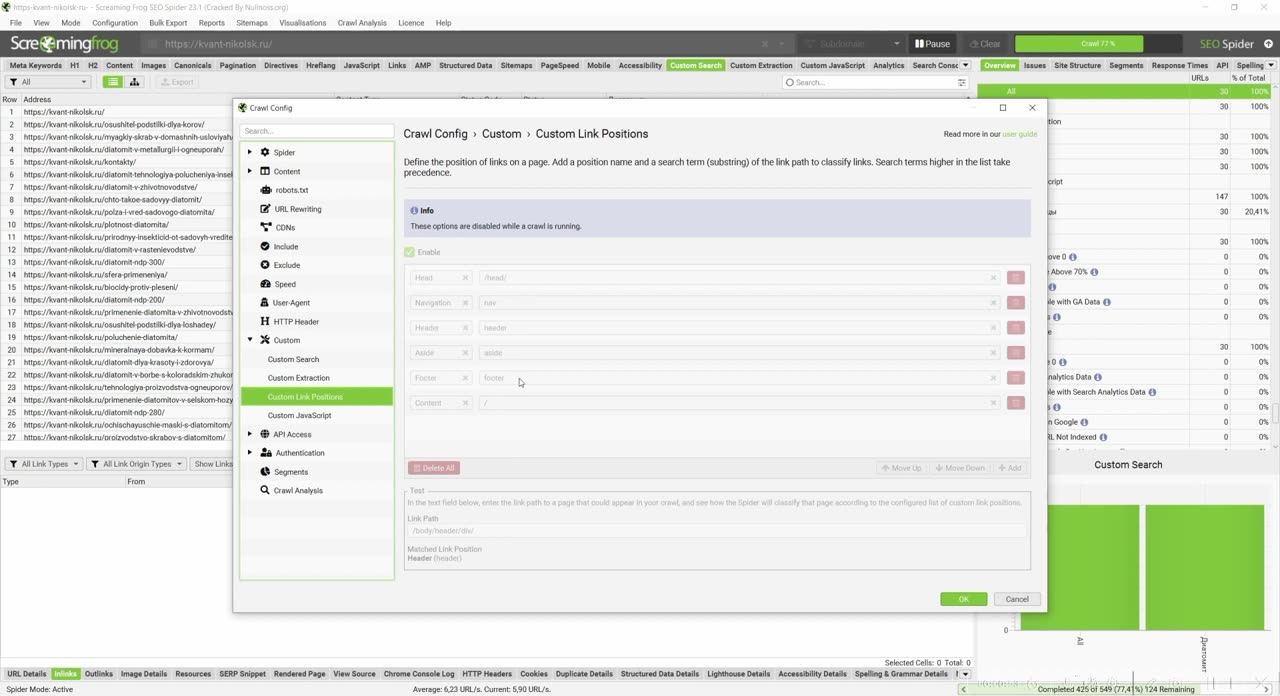
Task: Select Custom Search in config tree
Action: pos(293,359)
